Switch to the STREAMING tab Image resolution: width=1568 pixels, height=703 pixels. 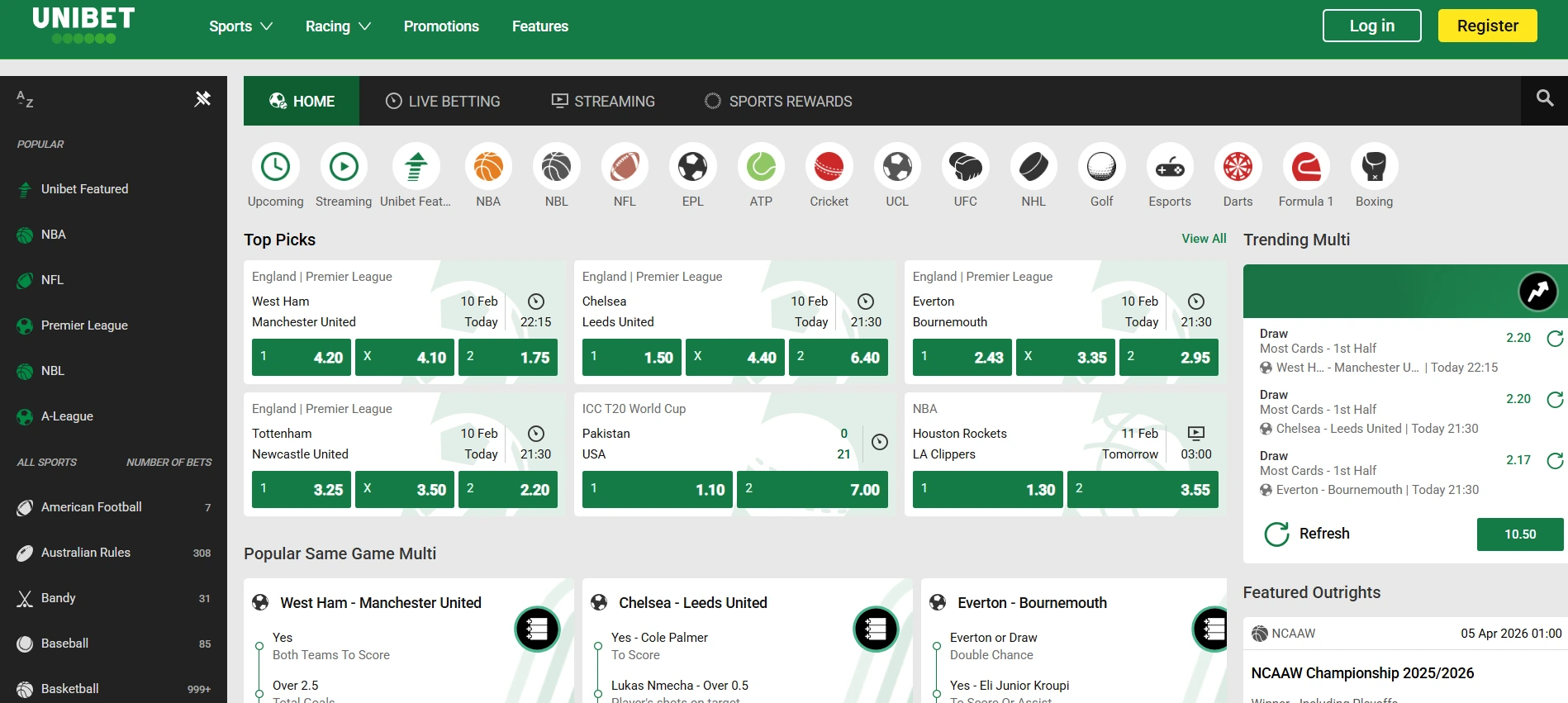(603, 101)
